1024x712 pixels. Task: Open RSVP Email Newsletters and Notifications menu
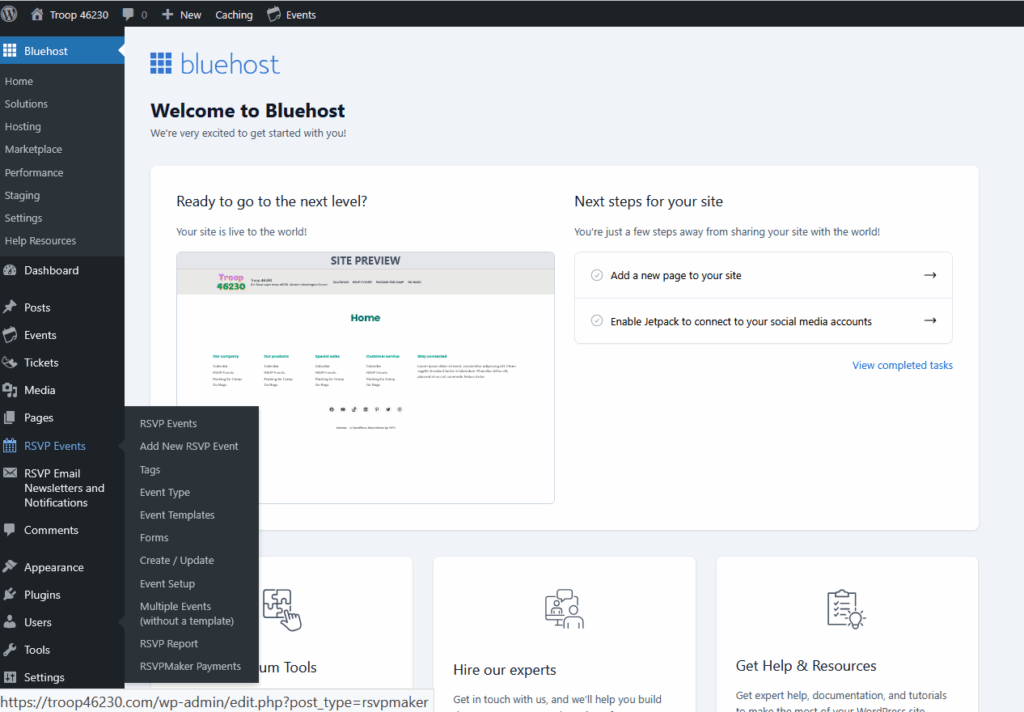[x=62, y=488]
